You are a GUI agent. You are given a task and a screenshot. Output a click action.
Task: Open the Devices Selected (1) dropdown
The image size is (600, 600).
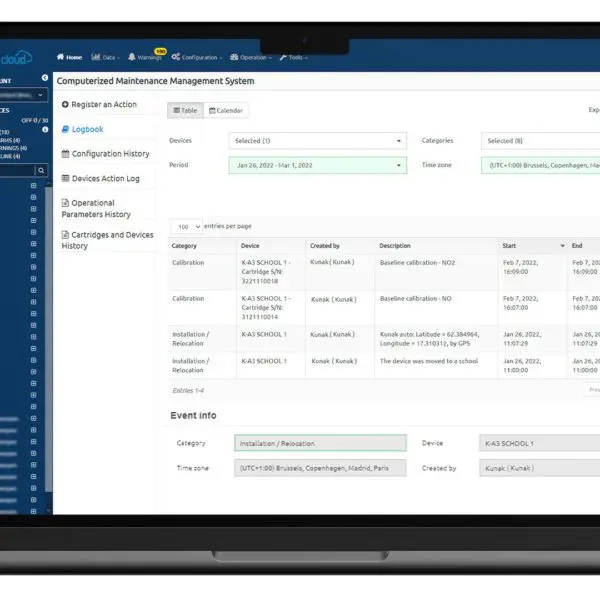coord(318,141)
